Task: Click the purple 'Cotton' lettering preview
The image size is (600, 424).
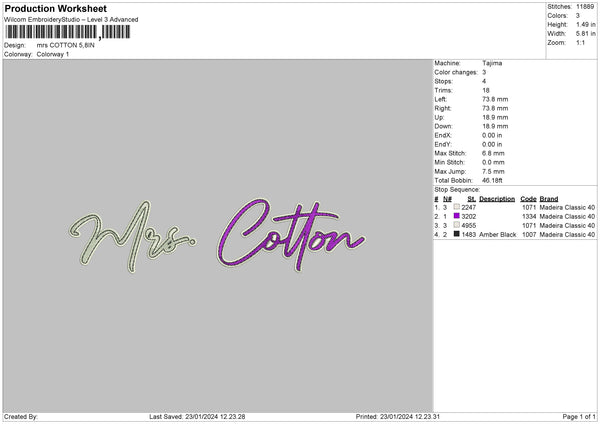Action: click(291, 234)
